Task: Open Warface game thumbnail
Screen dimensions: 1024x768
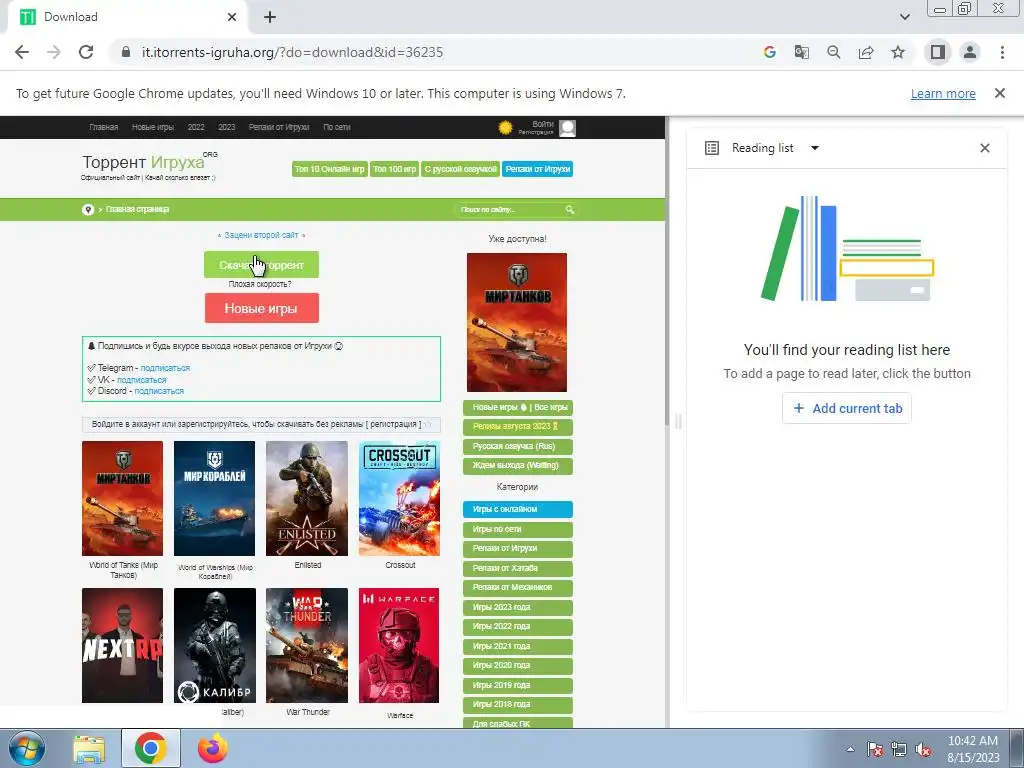Action: 399,645
